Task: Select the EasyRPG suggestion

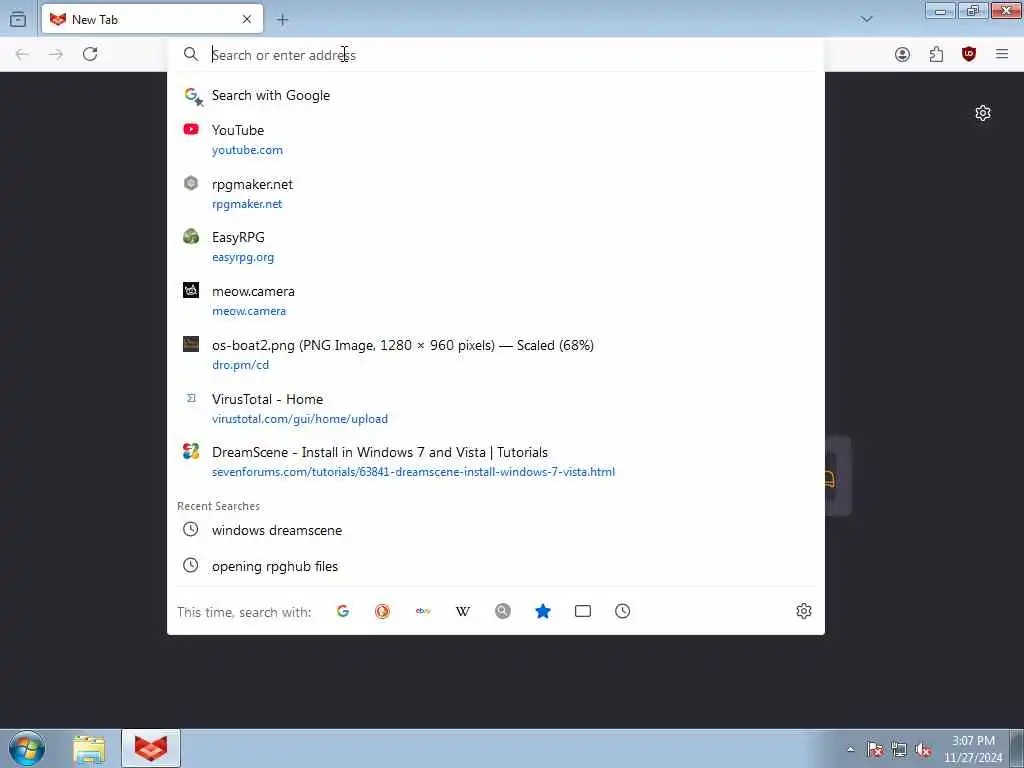Action: tap(496, 247)
